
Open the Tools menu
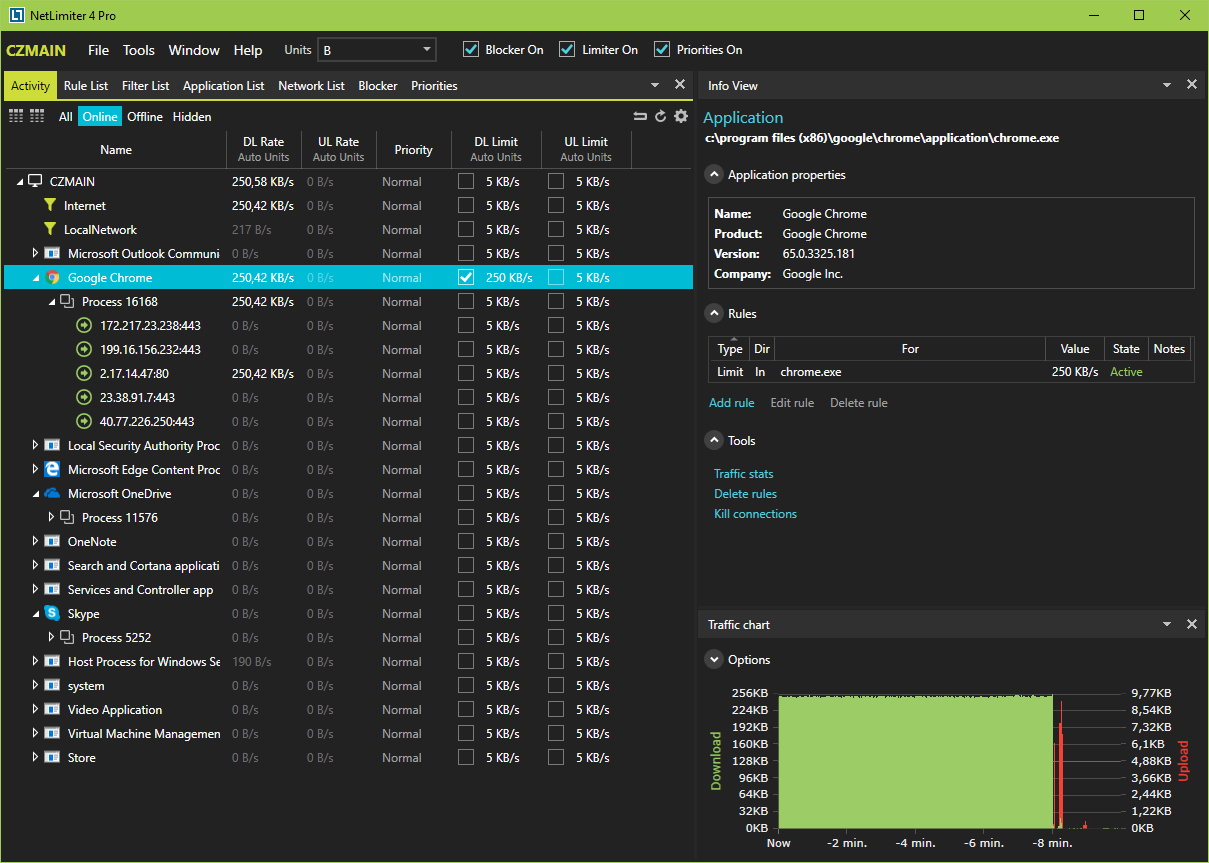[x=139, y=50]
